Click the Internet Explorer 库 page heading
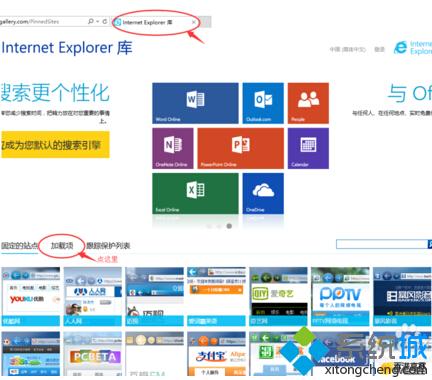Viewport: 432px width, 380px height. point(67,48)
